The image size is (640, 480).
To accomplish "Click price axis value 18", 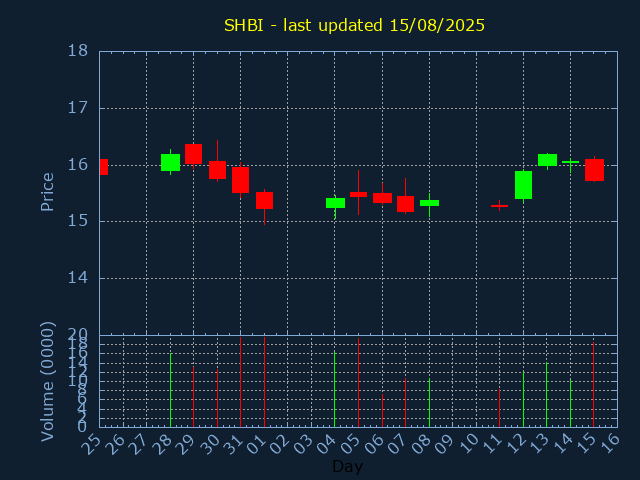I will coord(77,51).
